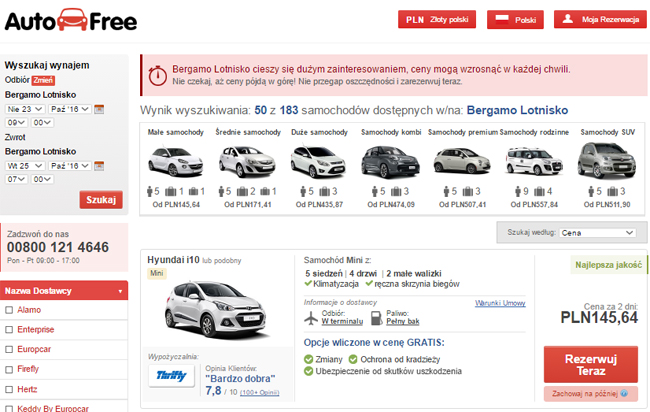The height and width of the screenshot is (412, 650).
Task: Check the Firefly supplier checkbox
Action: [x=9, y=369]
